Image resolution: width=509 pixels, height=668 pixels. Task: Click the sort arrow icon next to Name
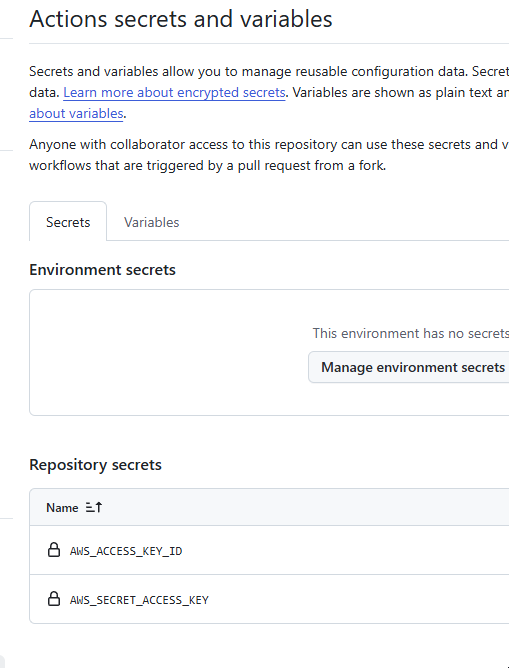(x=94, y=507)
